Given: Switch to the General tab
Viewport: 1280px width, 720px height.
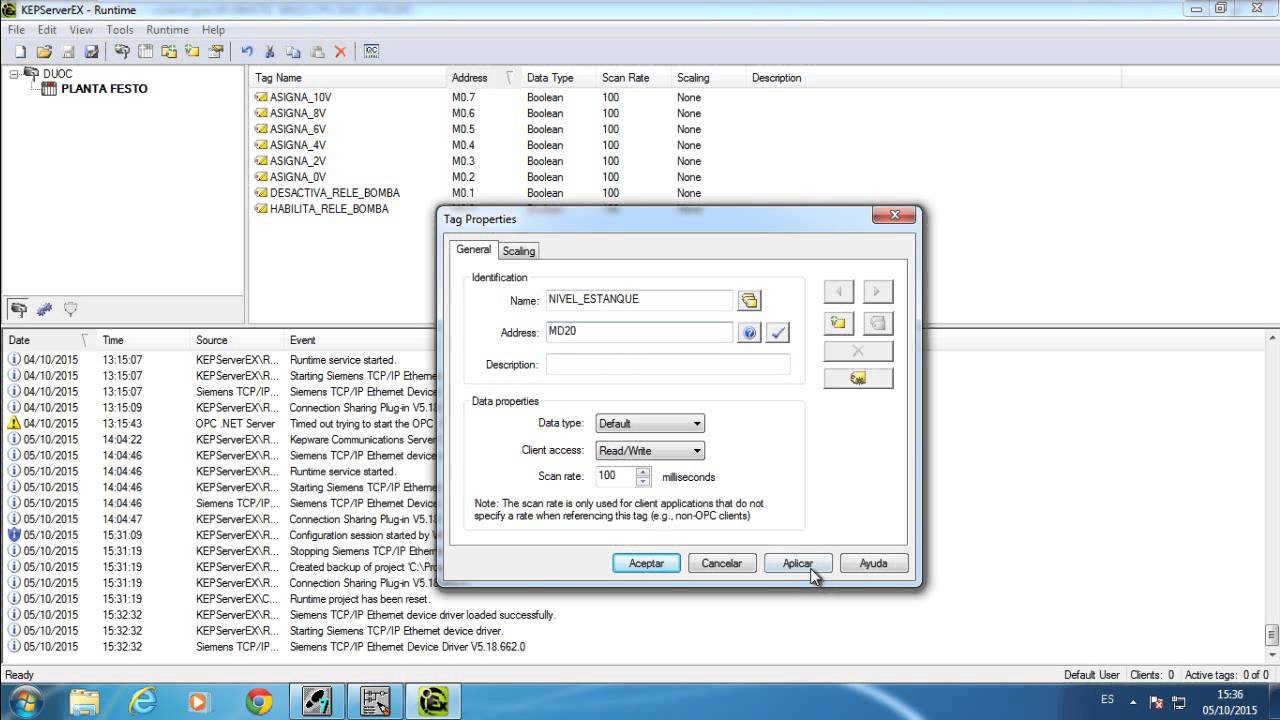Looking at the screenshot, I should coord(474,250).
